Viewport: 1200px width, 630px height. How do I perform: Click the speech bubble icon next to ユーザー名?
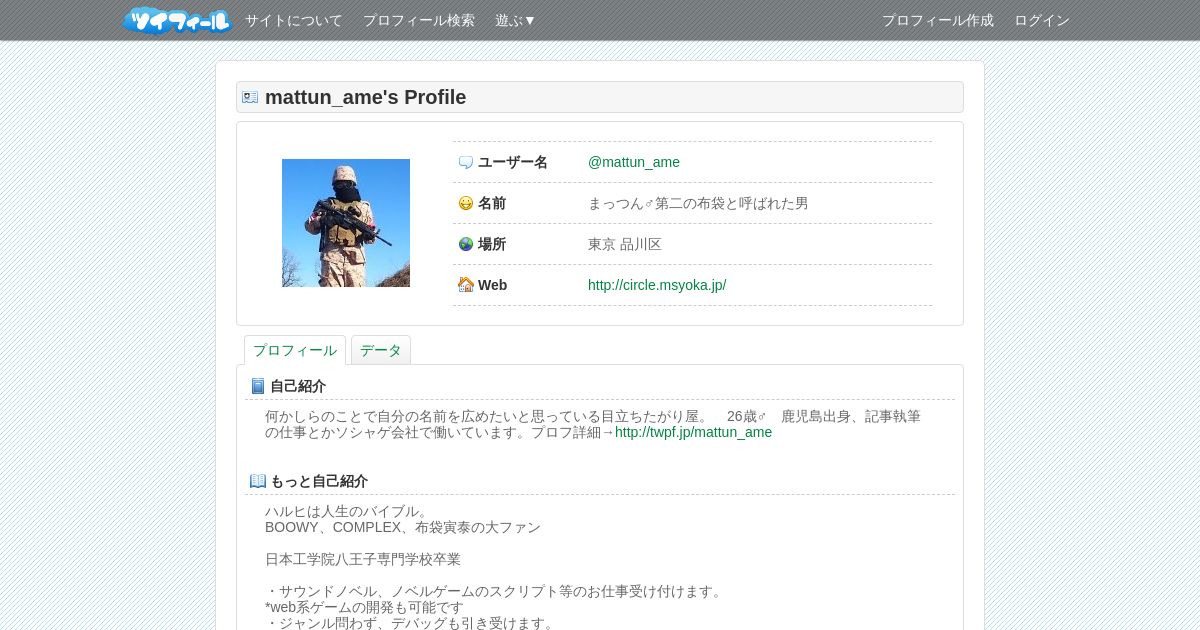tap(466, 162)
